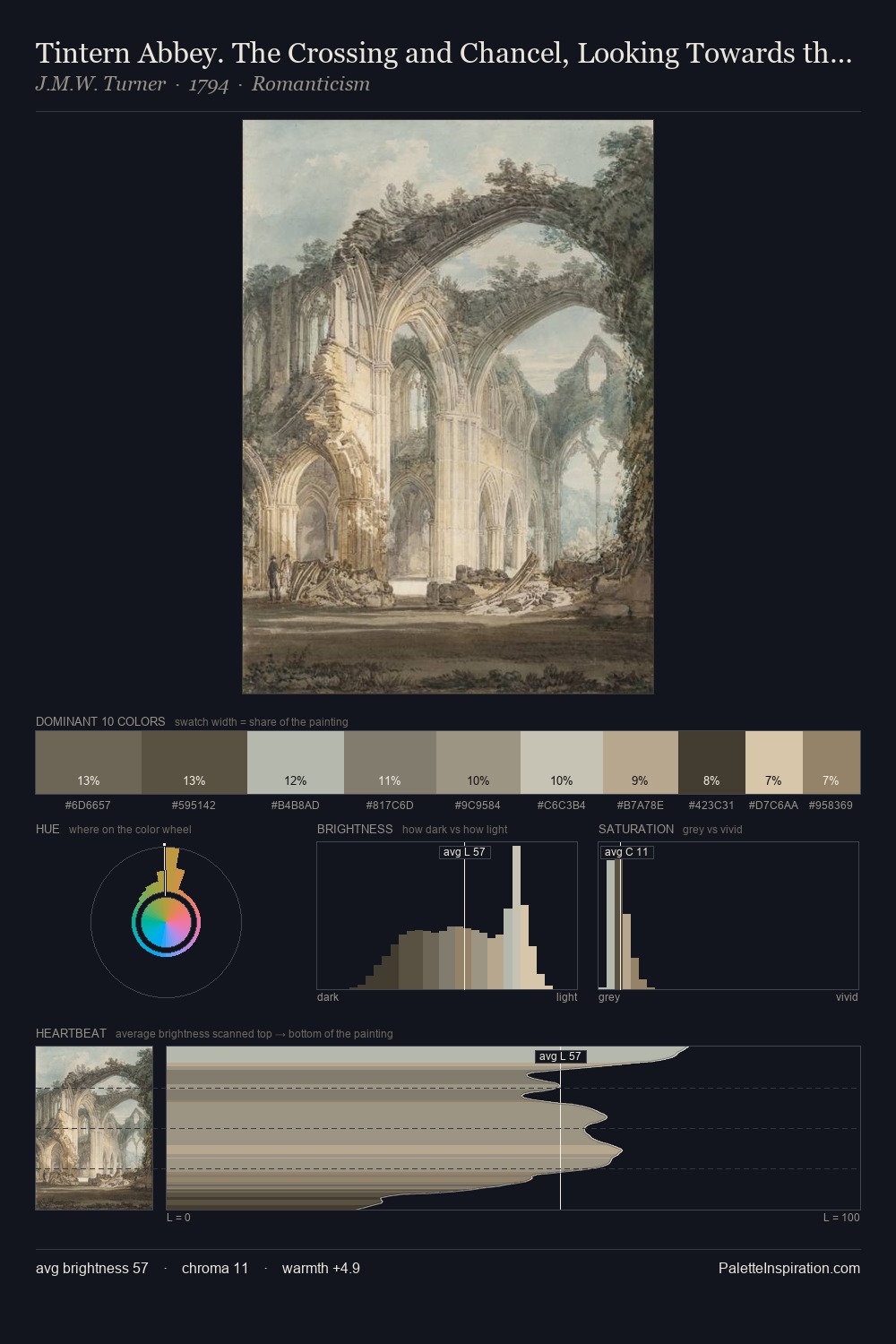Click the hex code text '#B7A78E'
896x1344 pixels.
640,806
